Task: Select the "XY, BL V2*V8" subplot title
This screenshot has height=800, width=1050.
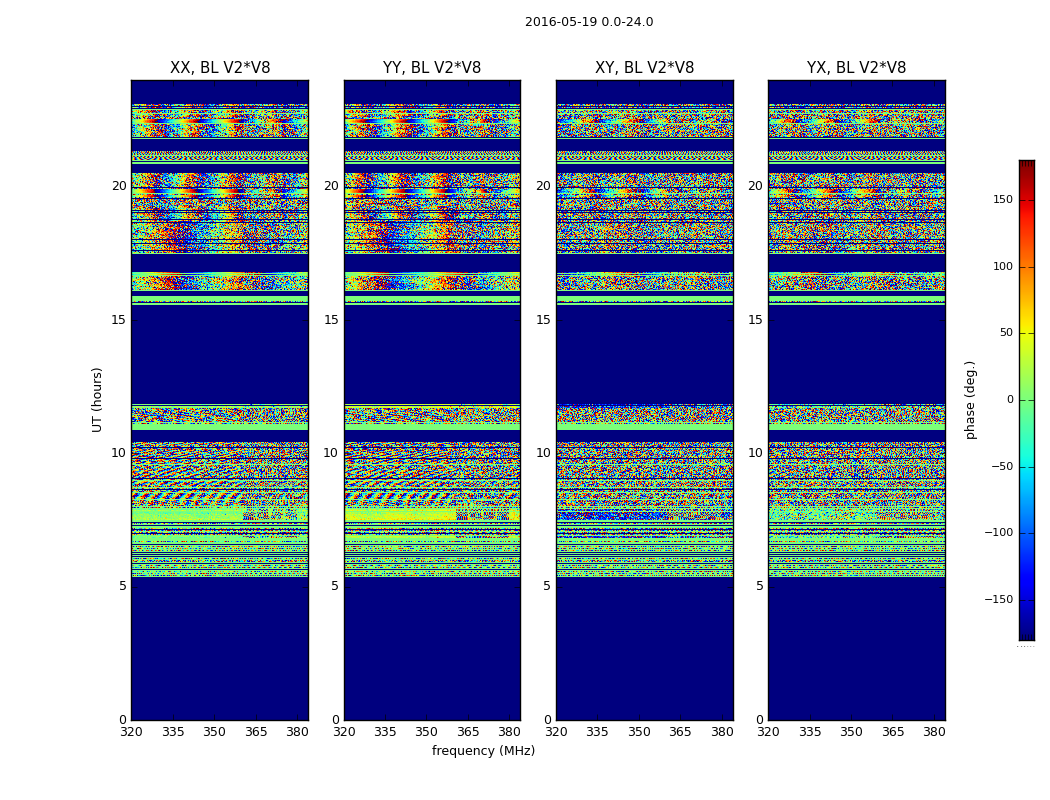Action: [645, 68]
